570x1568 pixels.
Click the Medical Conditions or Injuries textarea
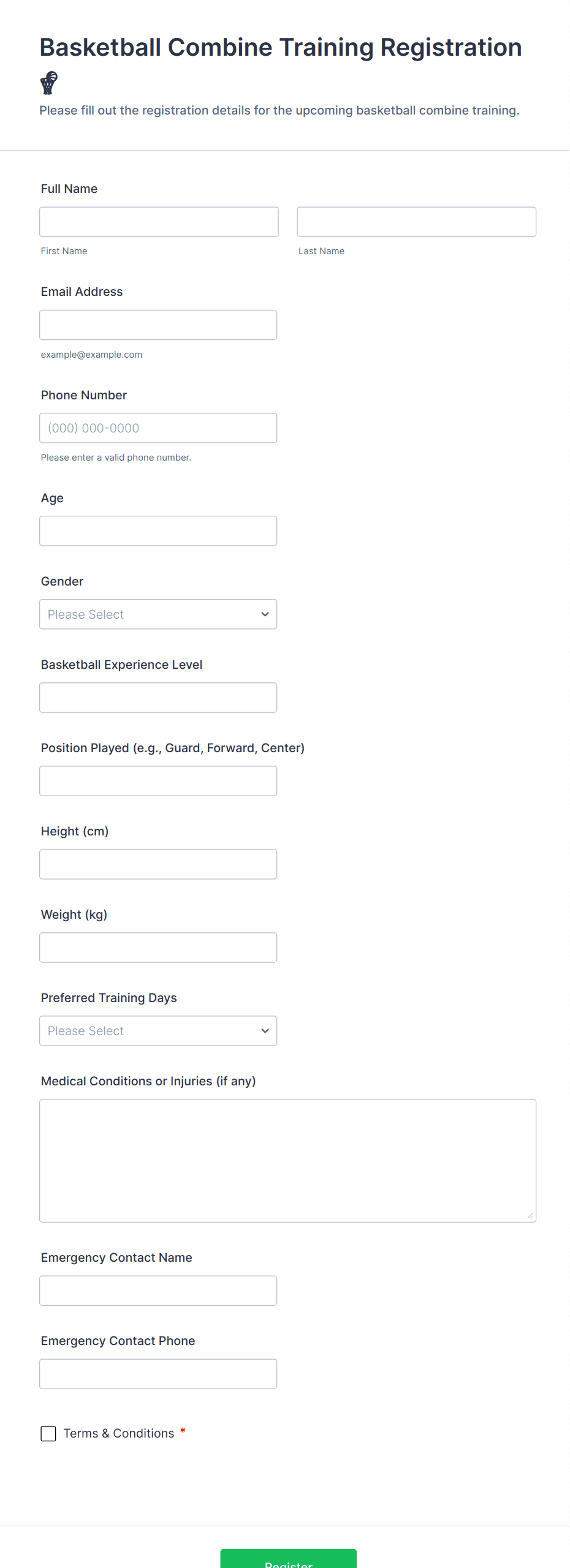click(287, 1161)
